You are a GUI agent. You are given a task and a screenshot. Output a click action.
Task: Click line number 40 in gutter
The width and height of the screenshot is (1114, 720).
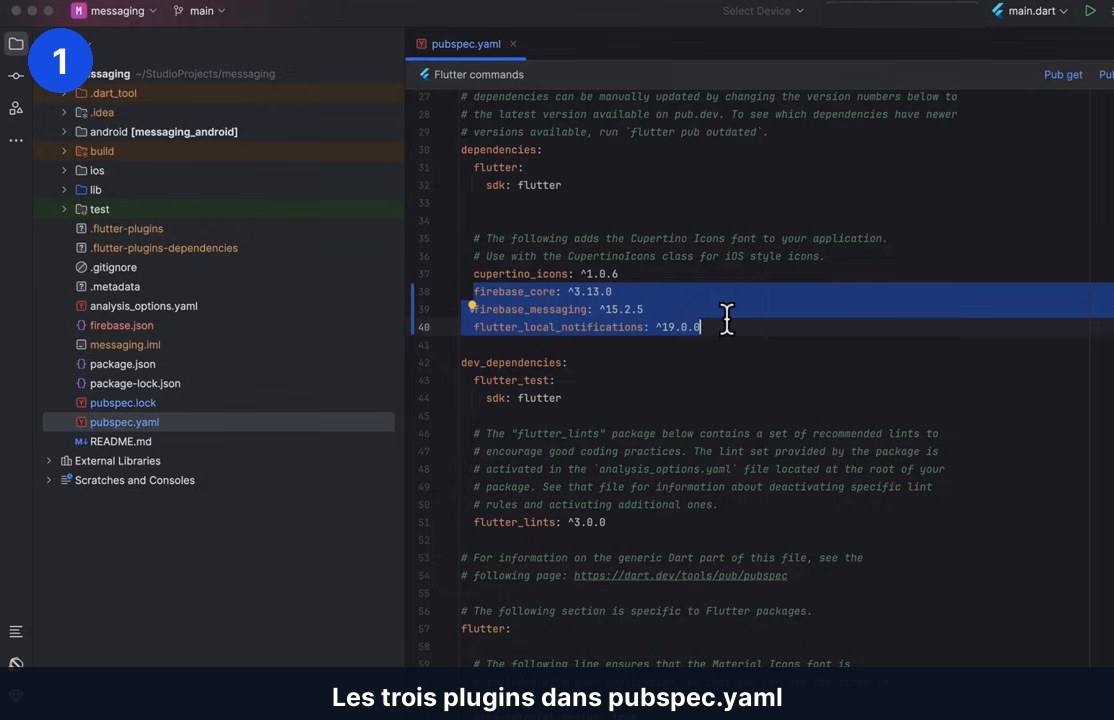pyautogui.click(x=423, y=327)
